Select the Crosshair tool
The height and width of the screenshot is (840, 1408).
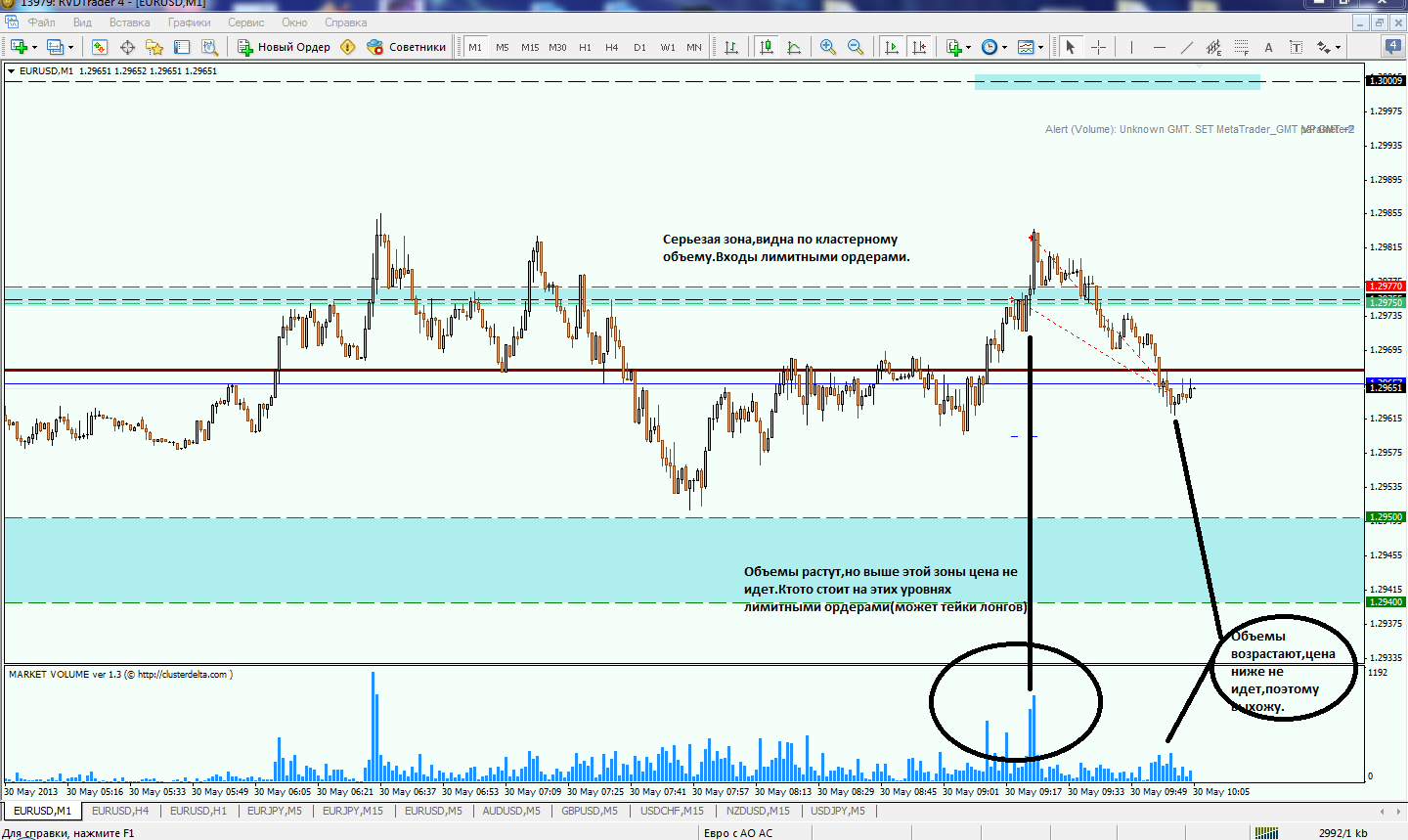pyautogui.click(x=1098, y=47)
